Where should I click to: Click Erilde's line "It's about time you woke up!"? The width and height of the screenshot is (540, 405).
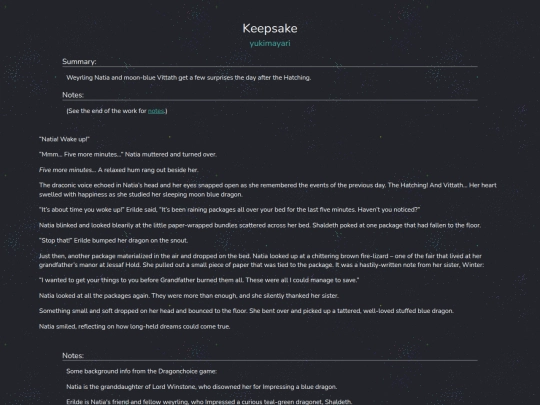pos(229,210)
